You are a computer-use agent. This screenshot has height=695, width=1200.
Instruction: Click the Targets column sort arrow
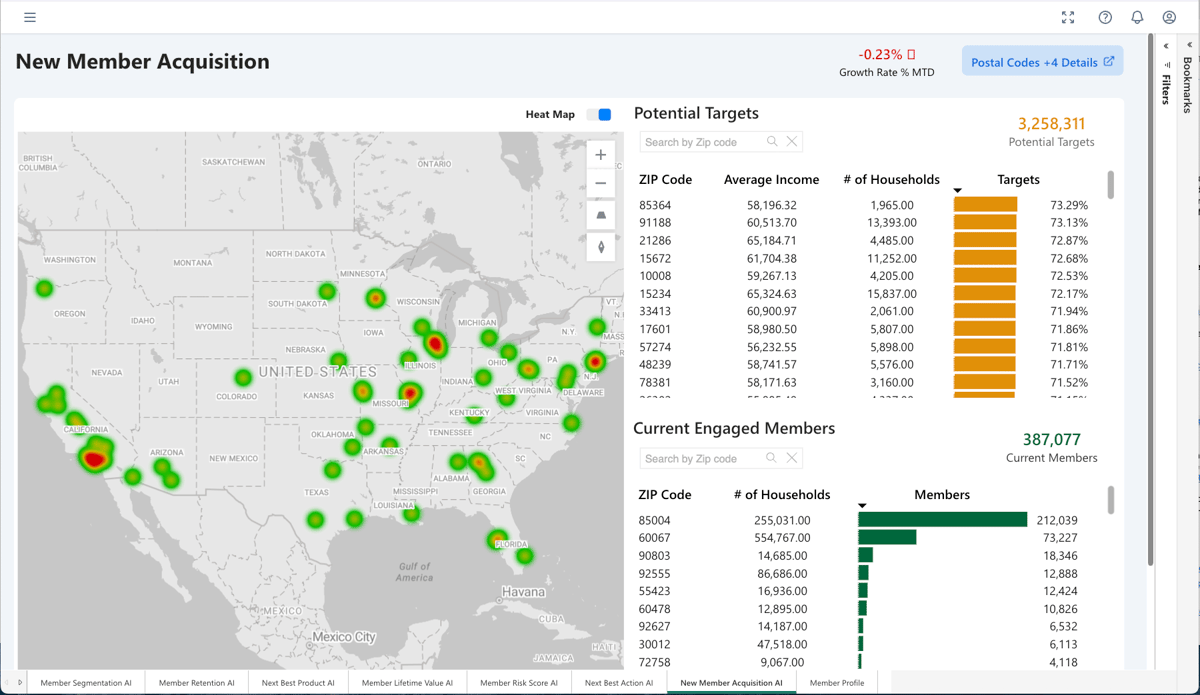(x=957, y=191)
